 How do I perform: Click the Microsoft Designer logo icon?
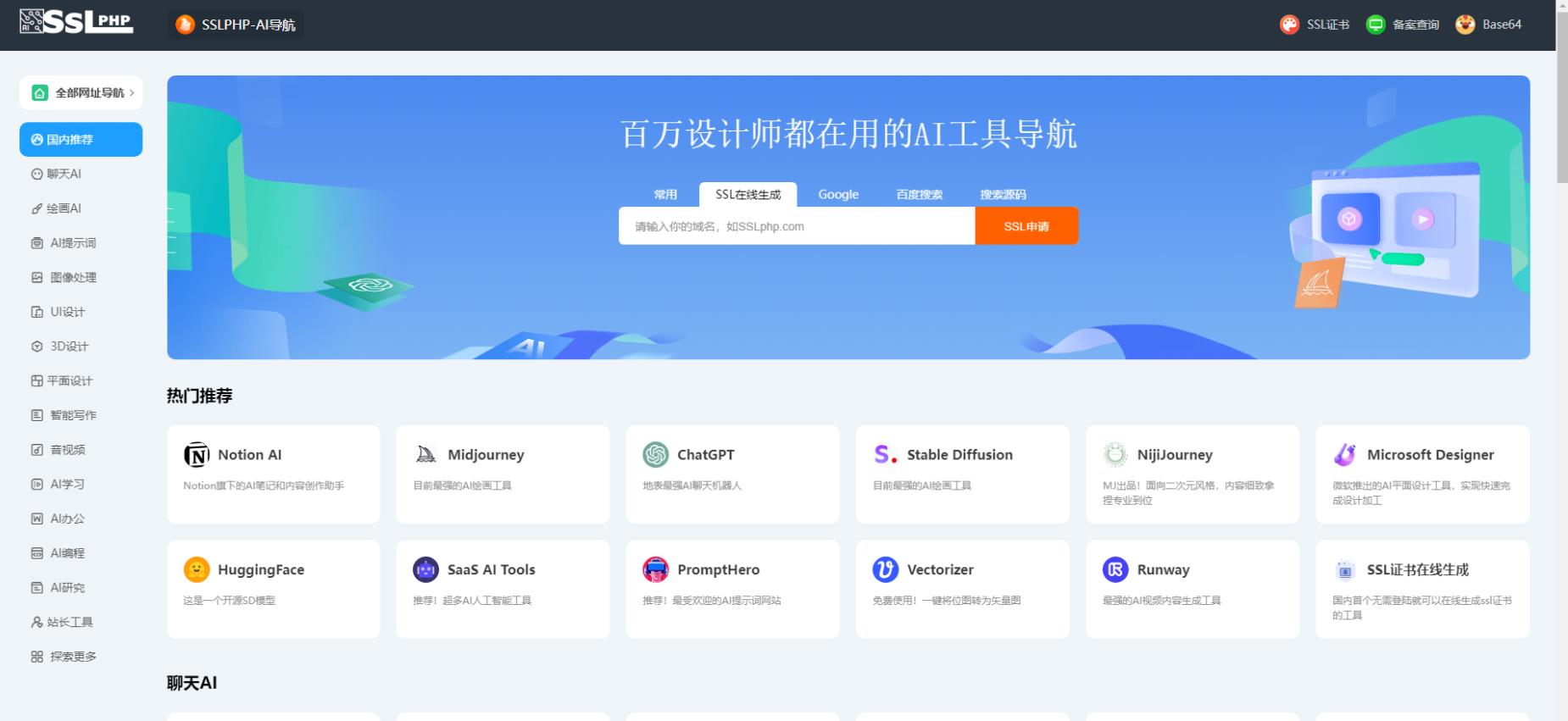[x=1345, y=455]
